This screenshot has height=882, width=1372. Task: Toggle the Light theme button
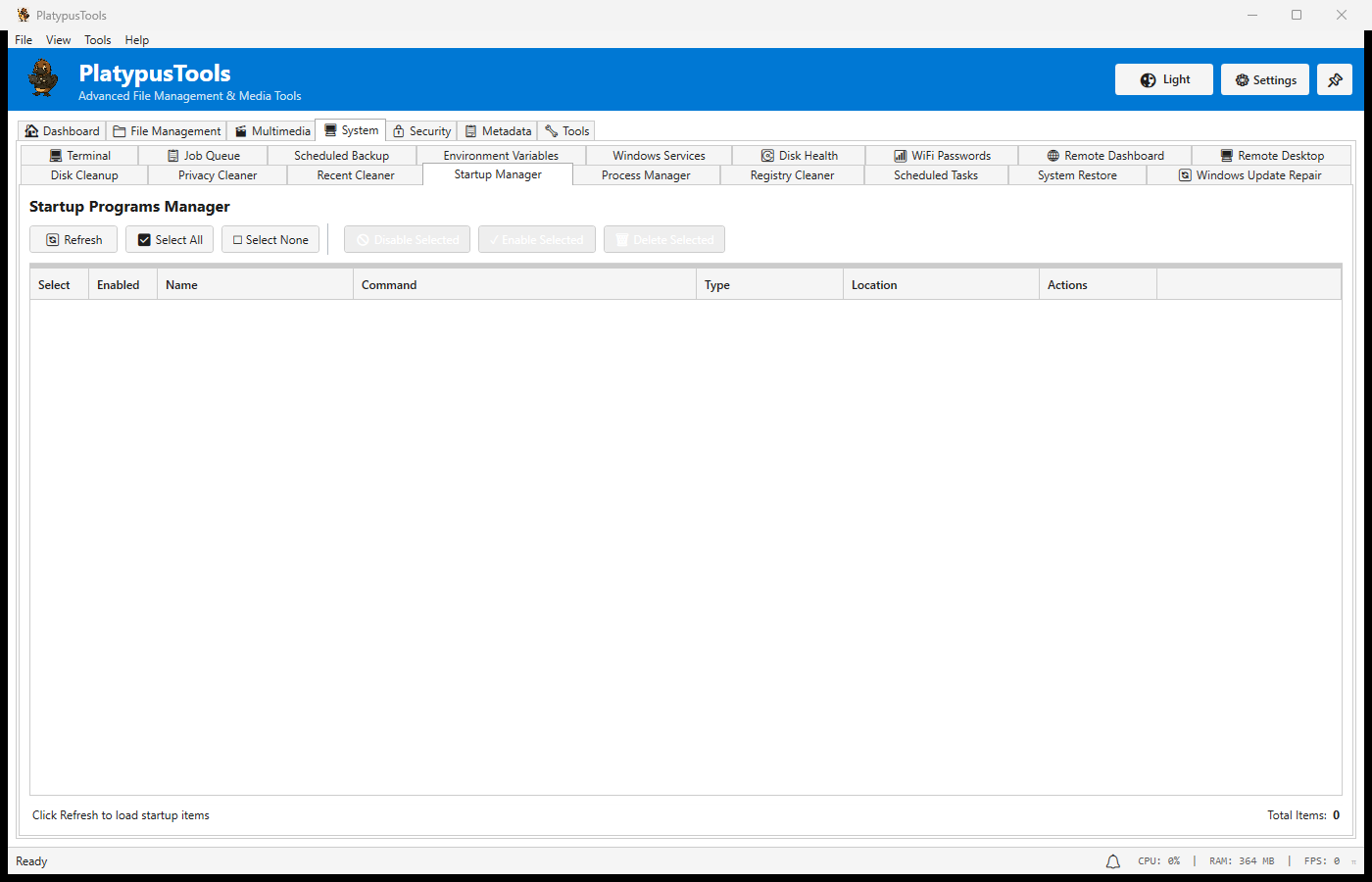coord(1163,80)
